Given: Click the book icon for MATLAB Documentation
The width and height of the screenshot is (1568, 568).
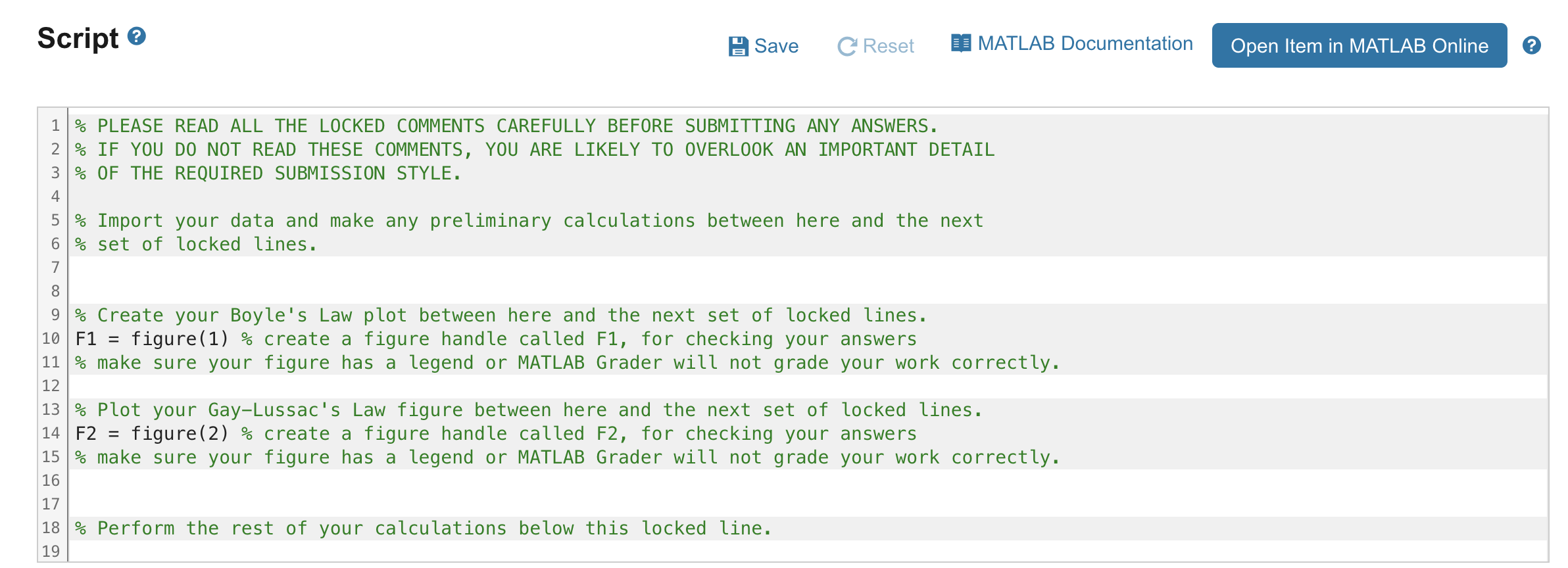Looking at the screenshot, I should pyautogui.click(x=960, y=43).
